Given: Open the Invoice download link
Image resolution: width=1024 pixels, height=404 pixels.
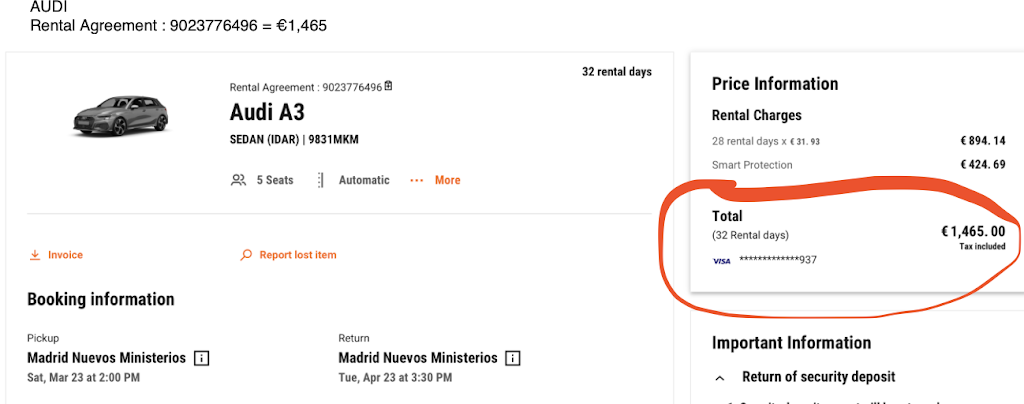Looking at the screenshot, I should 56,255.
